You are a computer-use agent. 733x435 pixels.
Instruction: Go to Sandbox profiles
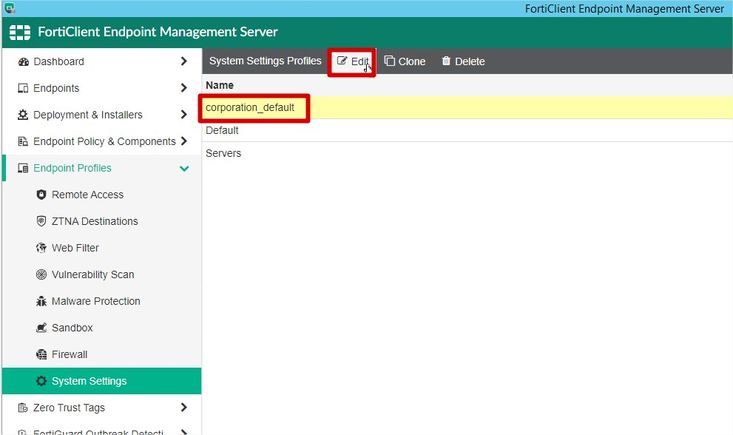point(72,328)
